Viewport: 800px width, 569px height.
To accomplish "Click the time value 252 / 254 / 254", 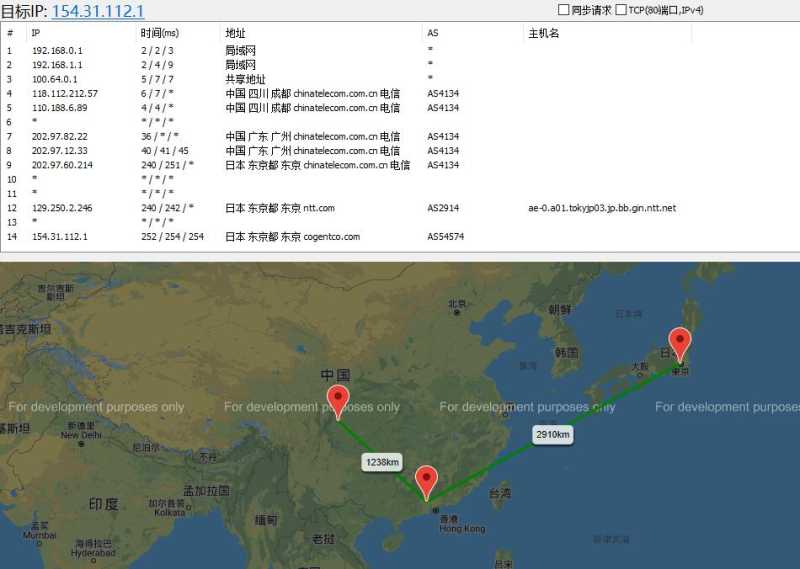I will coord(172,236).
